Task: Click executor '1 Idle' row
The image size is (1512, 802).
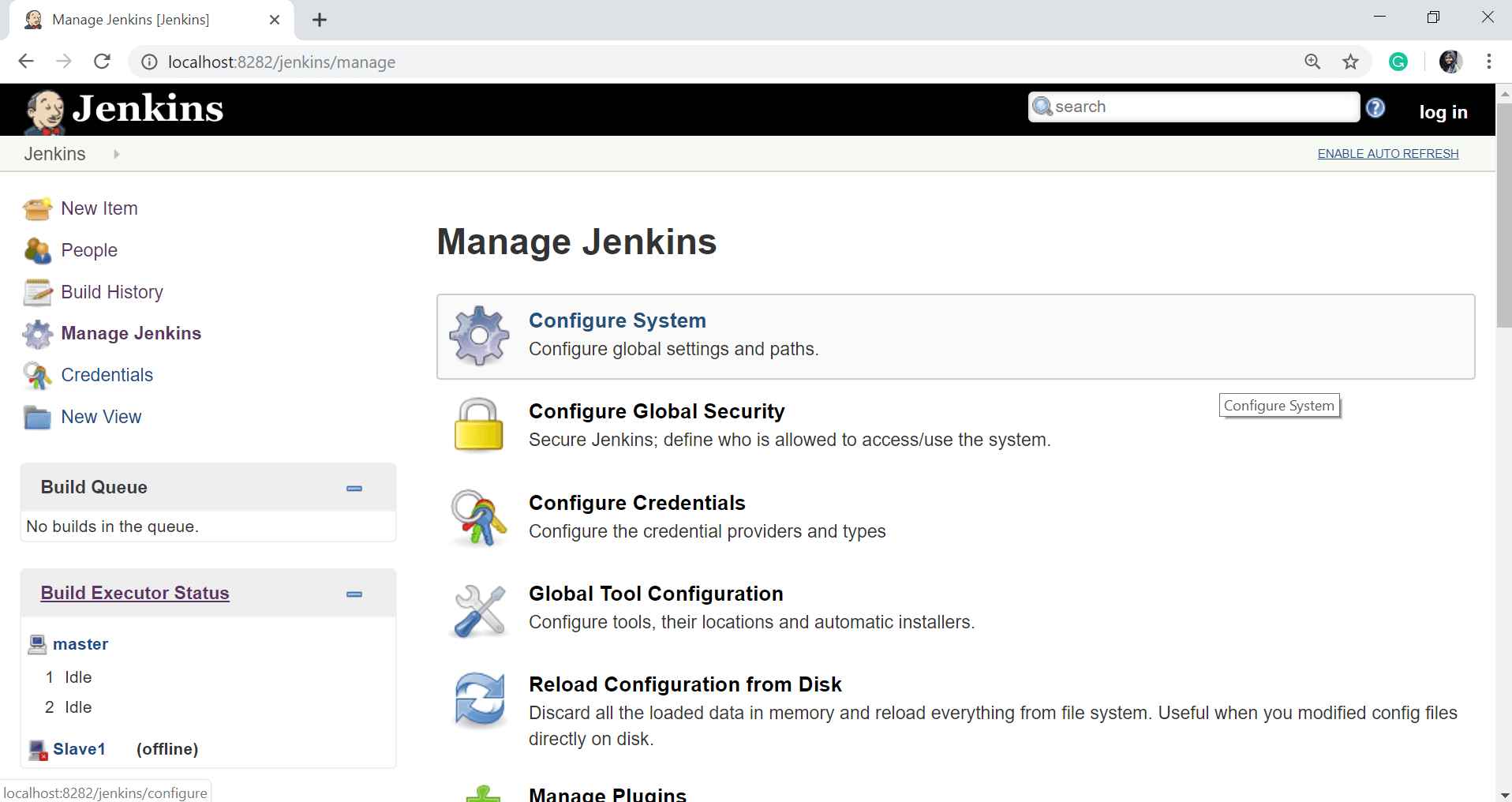Action: click(69, 677)
